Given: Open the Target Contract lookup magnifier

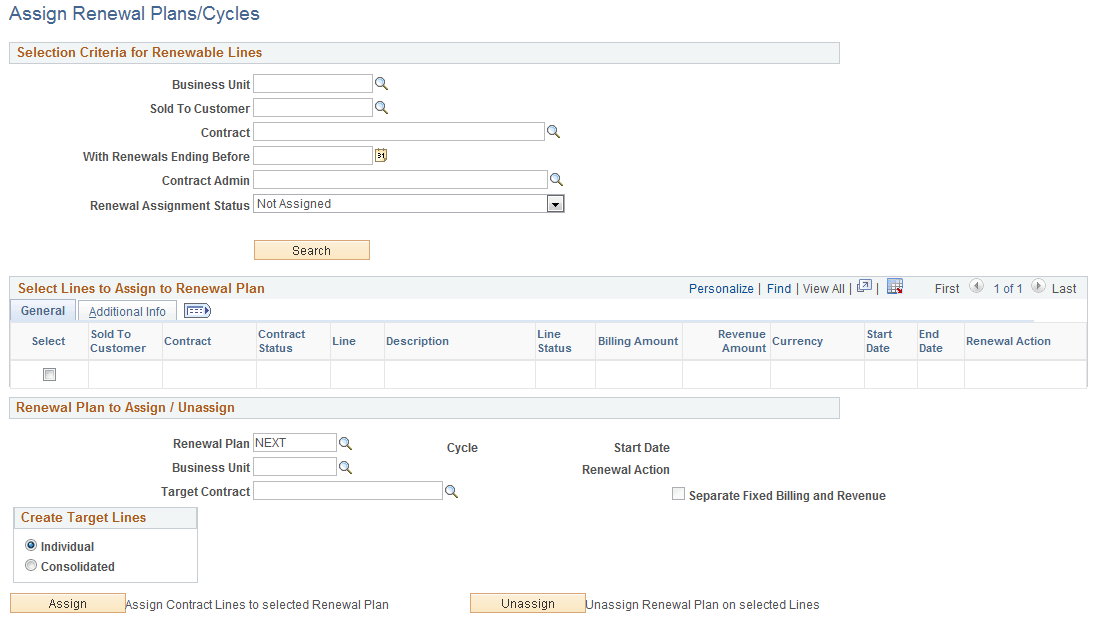Looking at the screenshot, I should (x=451, y=490).
